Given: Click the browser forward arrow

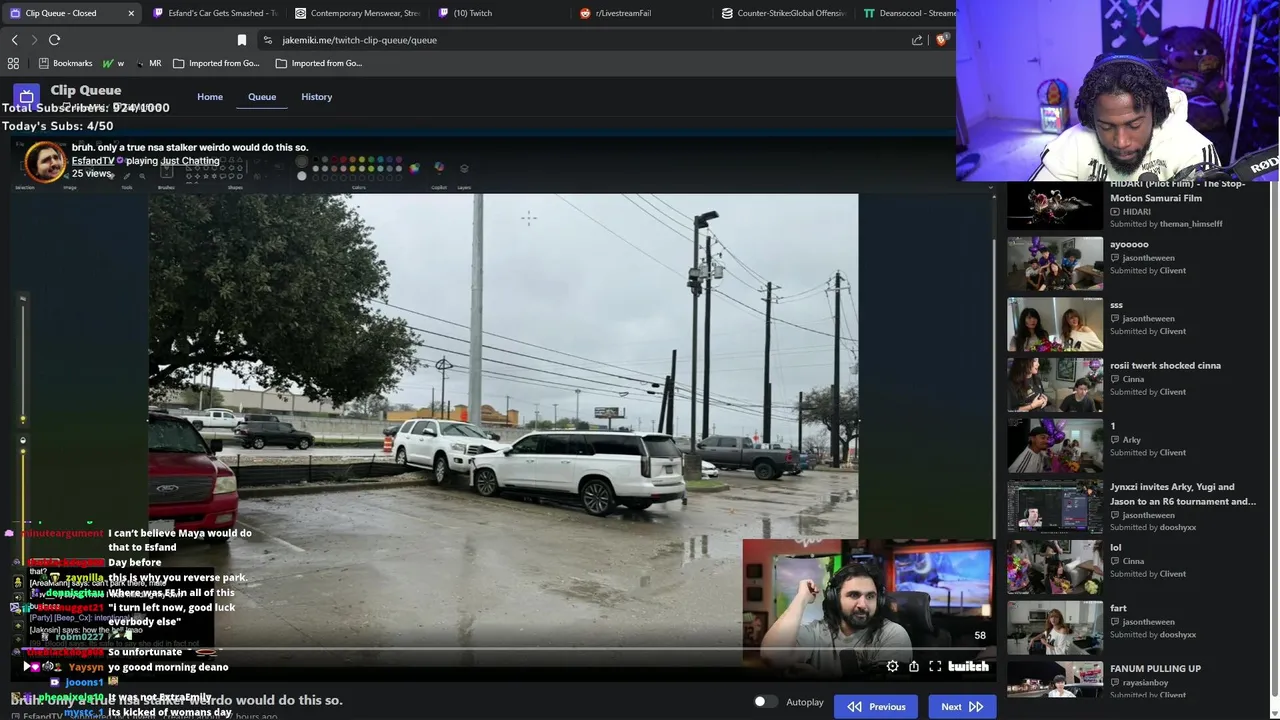Looking at the screenshot, I should (34, 40).
